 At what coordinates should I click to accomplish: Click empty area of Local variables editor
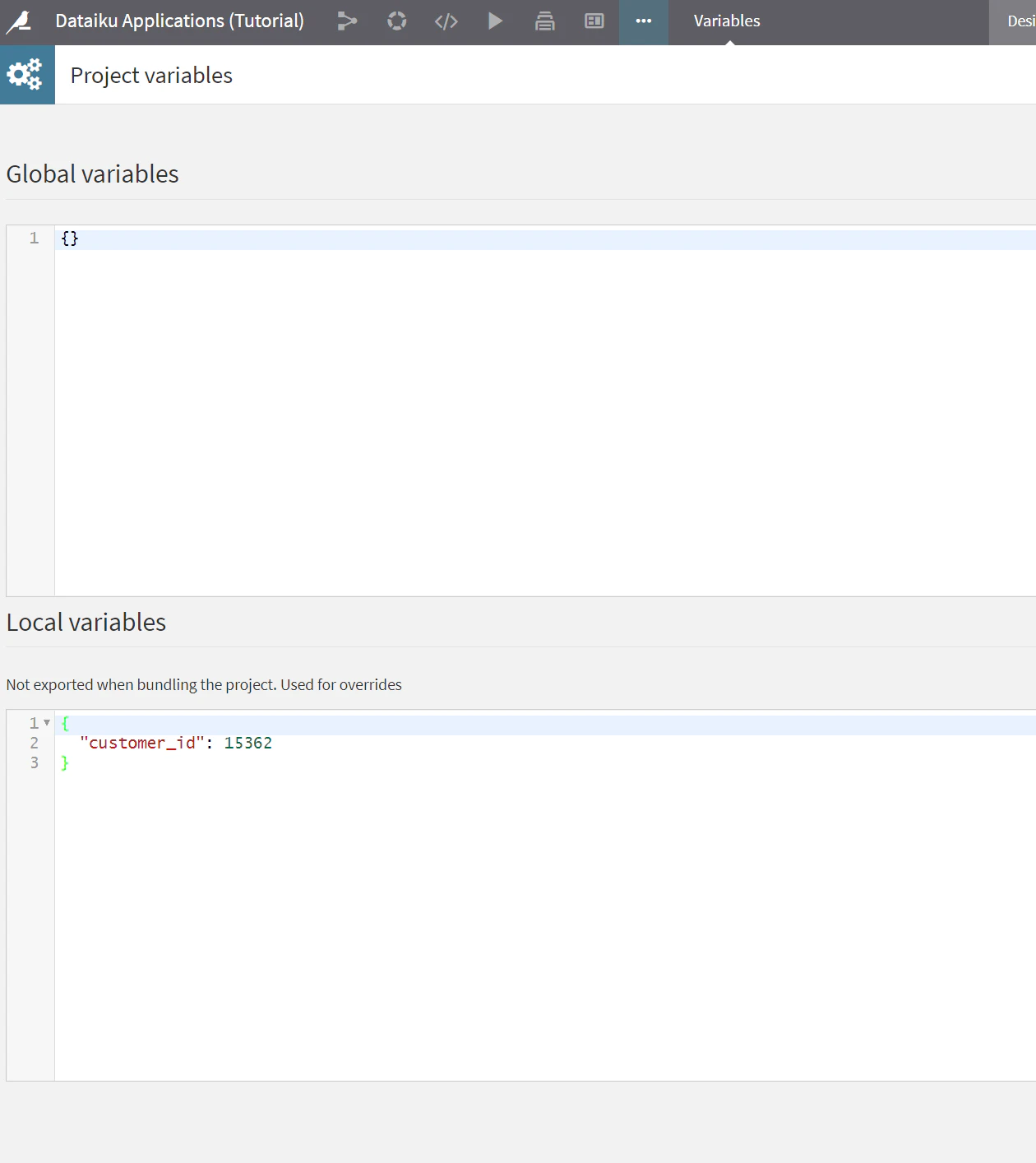[x=545, y=921]
